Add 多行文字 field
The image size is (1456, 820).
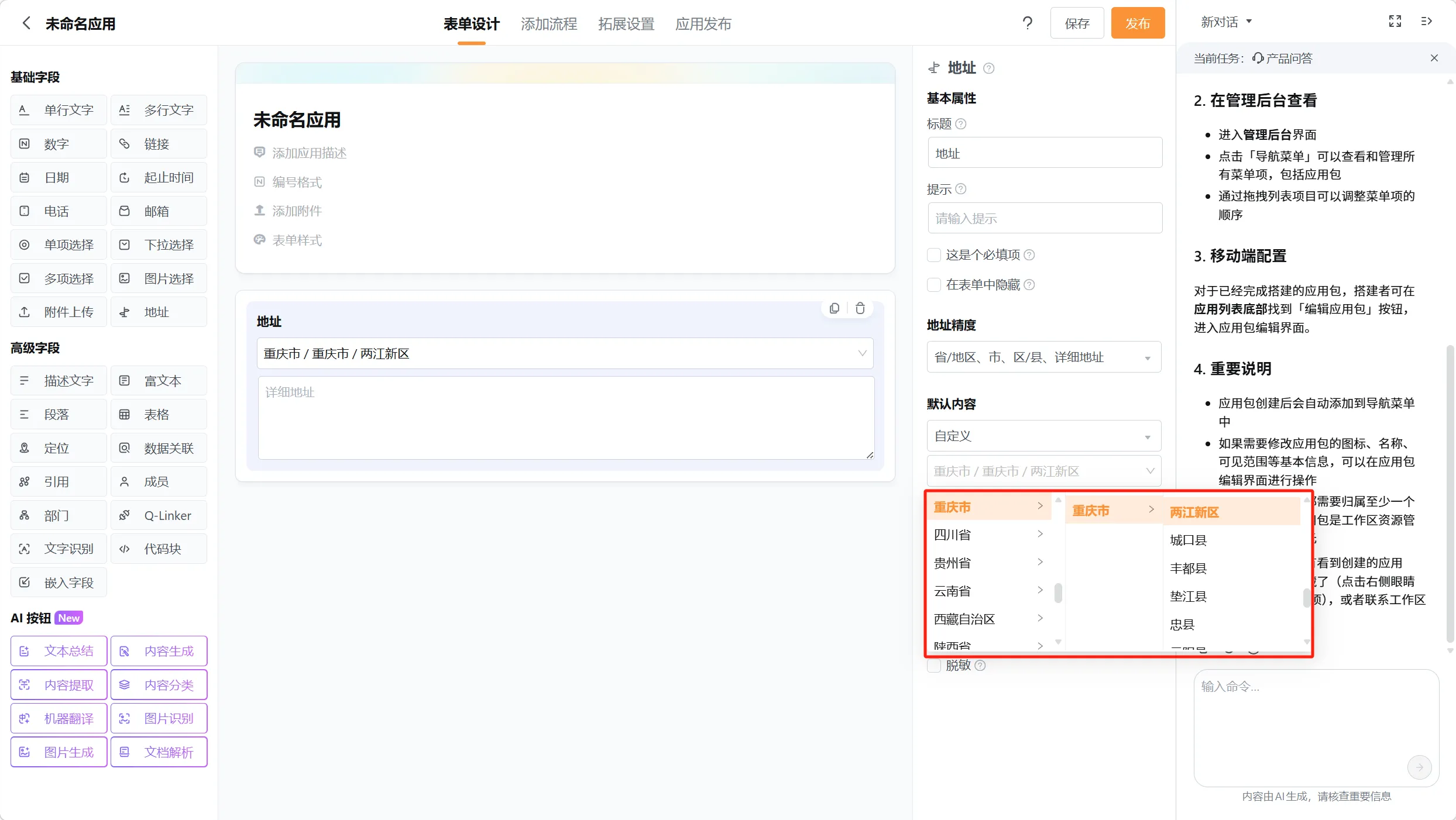point(159,110)
